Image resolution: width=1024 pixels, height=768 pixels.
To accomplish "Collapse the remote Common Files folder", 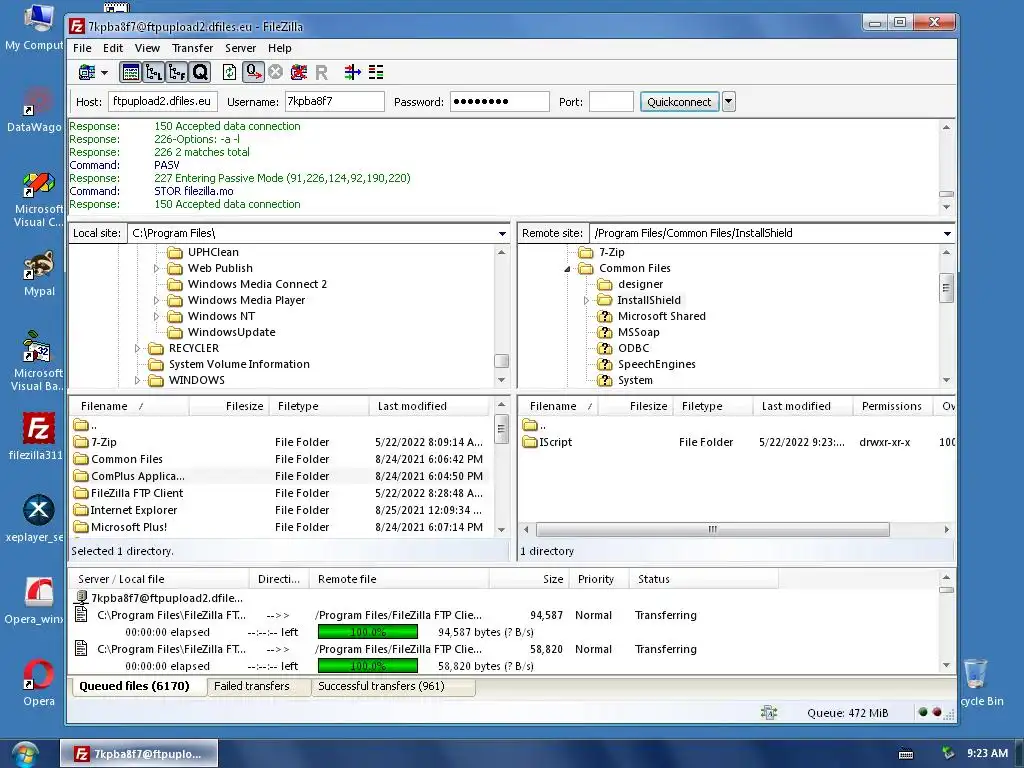I will 567,269.
